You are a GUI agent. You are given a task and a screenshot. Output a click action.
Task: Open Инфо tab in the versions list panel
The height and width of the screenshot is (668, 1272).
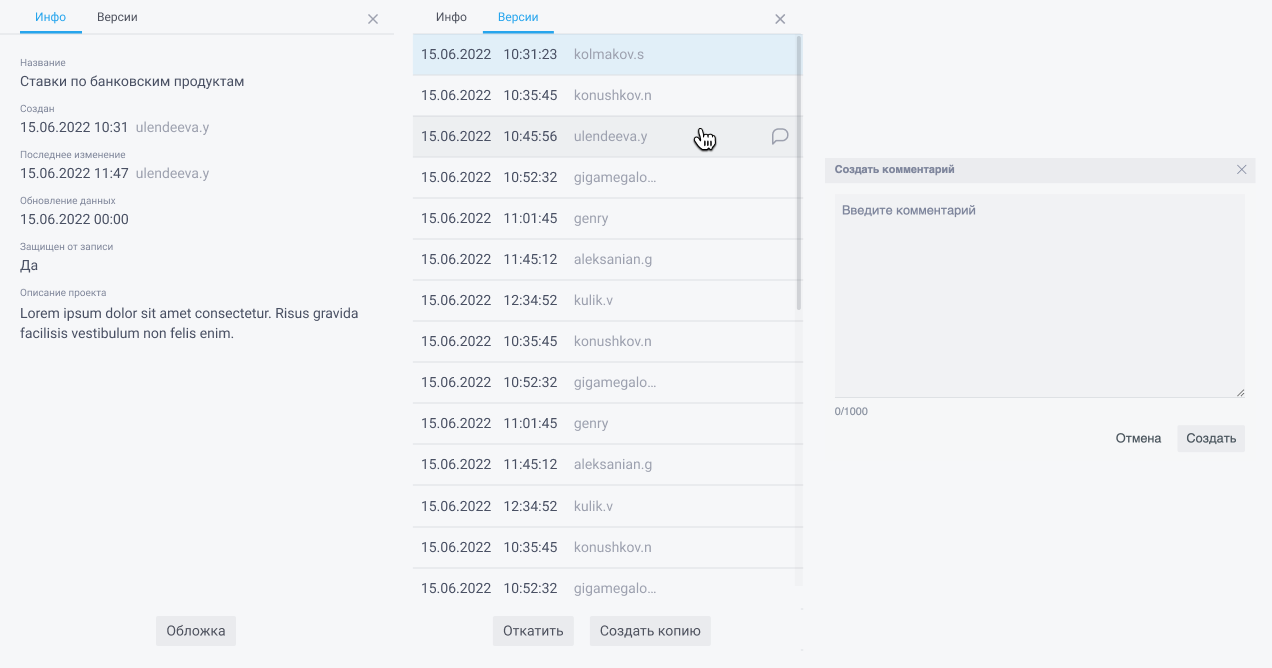click(x=451, y=17)
